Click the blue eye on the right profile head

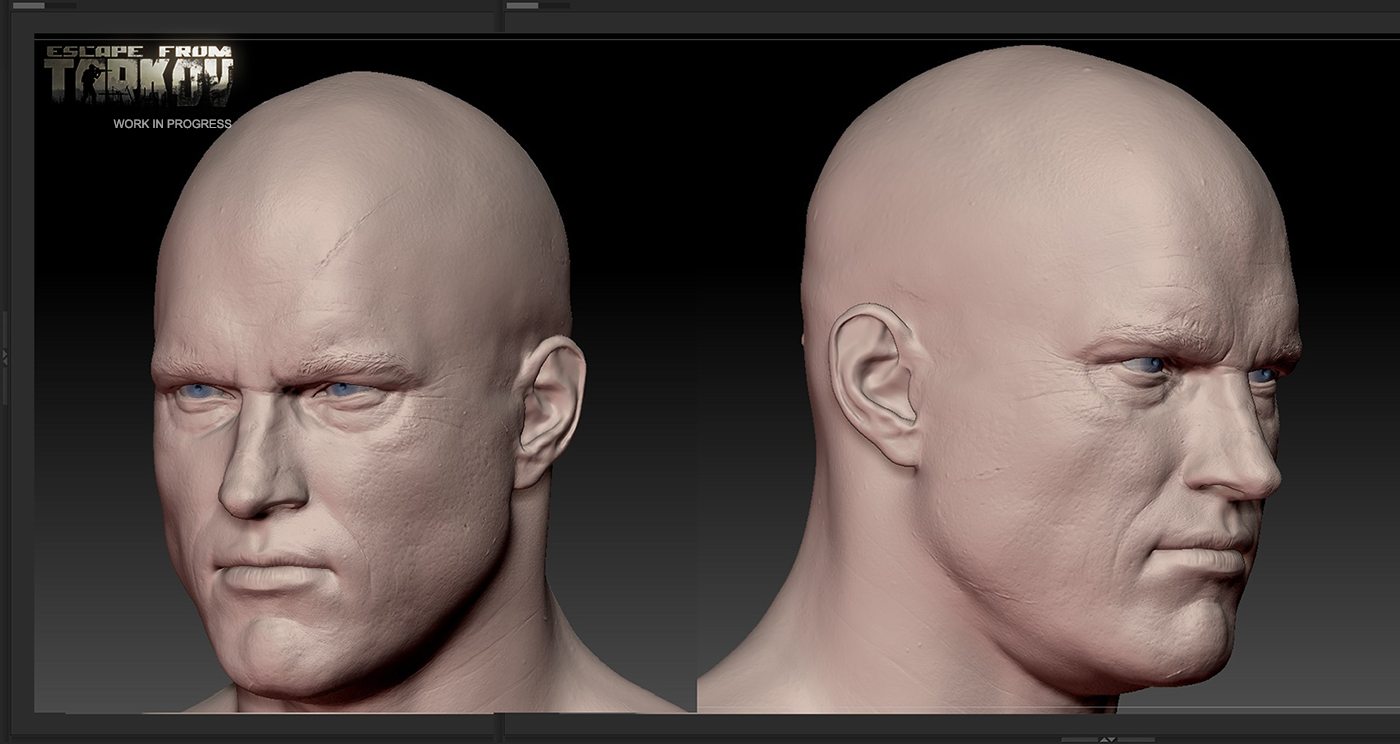coord(1148,366)
